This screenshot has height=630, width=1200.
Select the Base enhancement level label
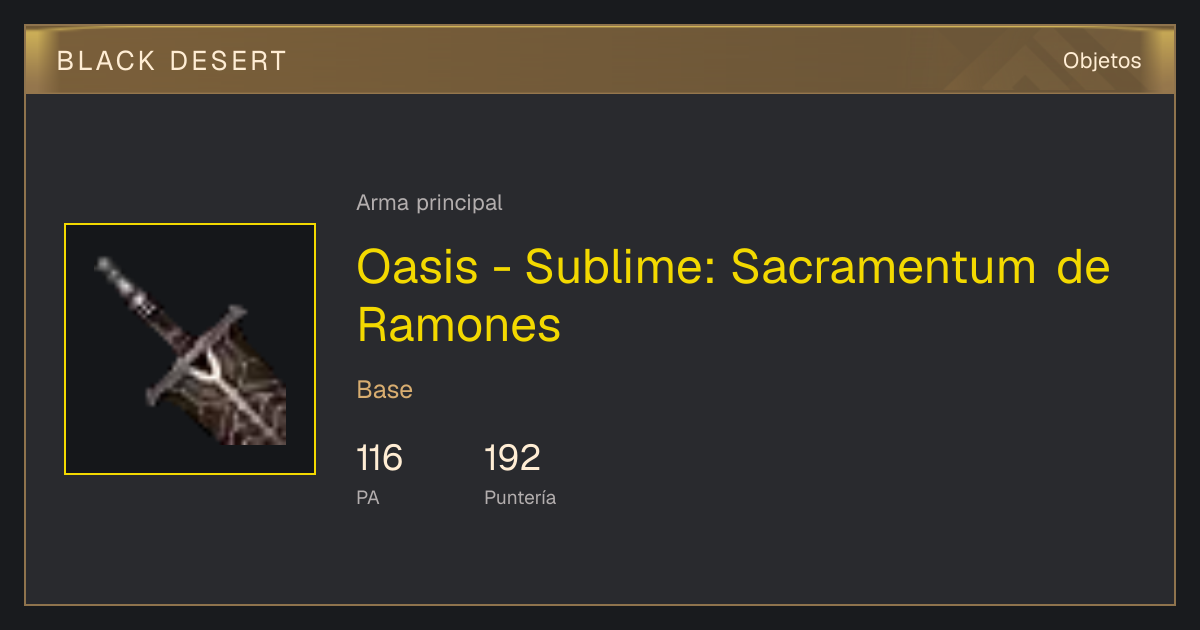click(x=385, y=390)
